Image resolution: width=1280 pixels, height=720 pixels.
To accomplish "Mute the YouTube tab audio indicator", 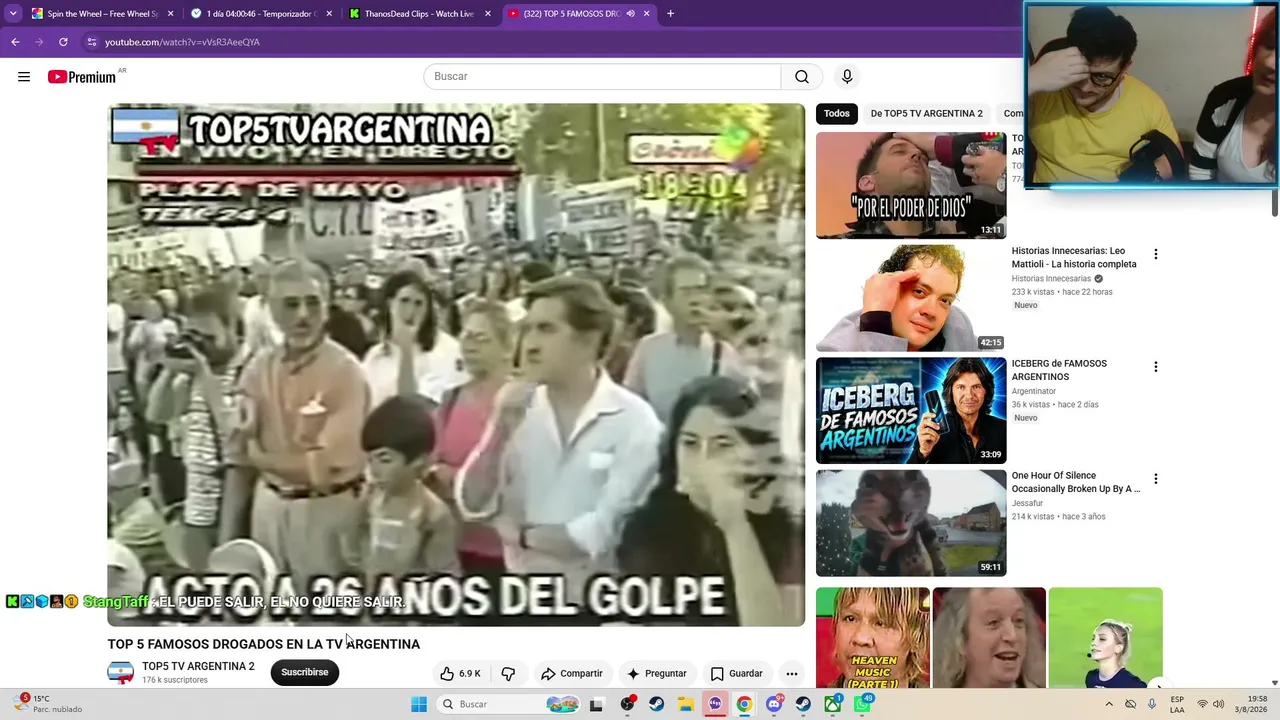I will tap(630, 14).
